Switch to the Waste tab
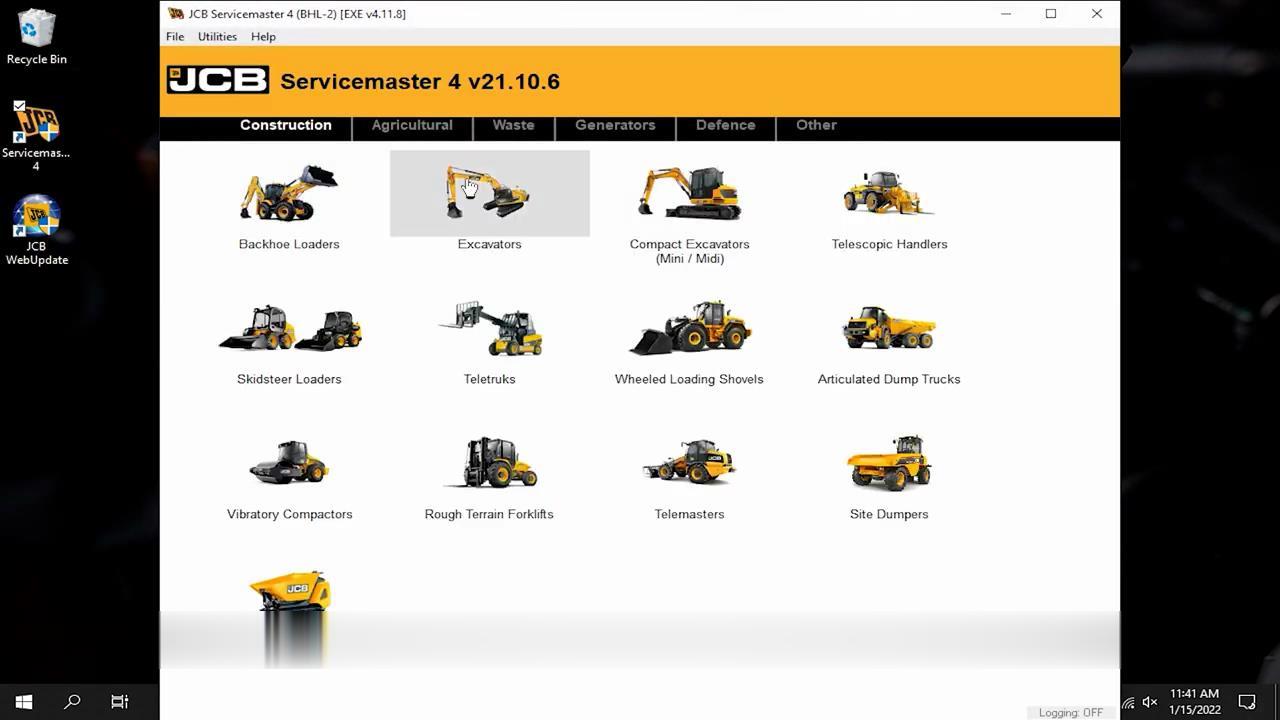 [513, 125]
